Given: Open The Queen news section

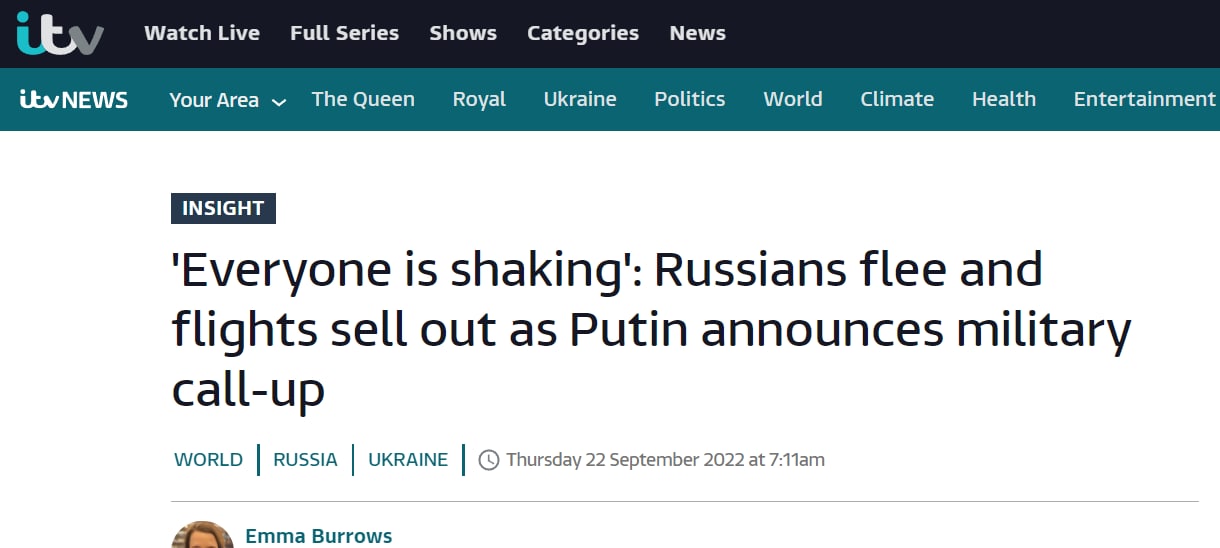Looking at the screenshot, I should [363, 99].
